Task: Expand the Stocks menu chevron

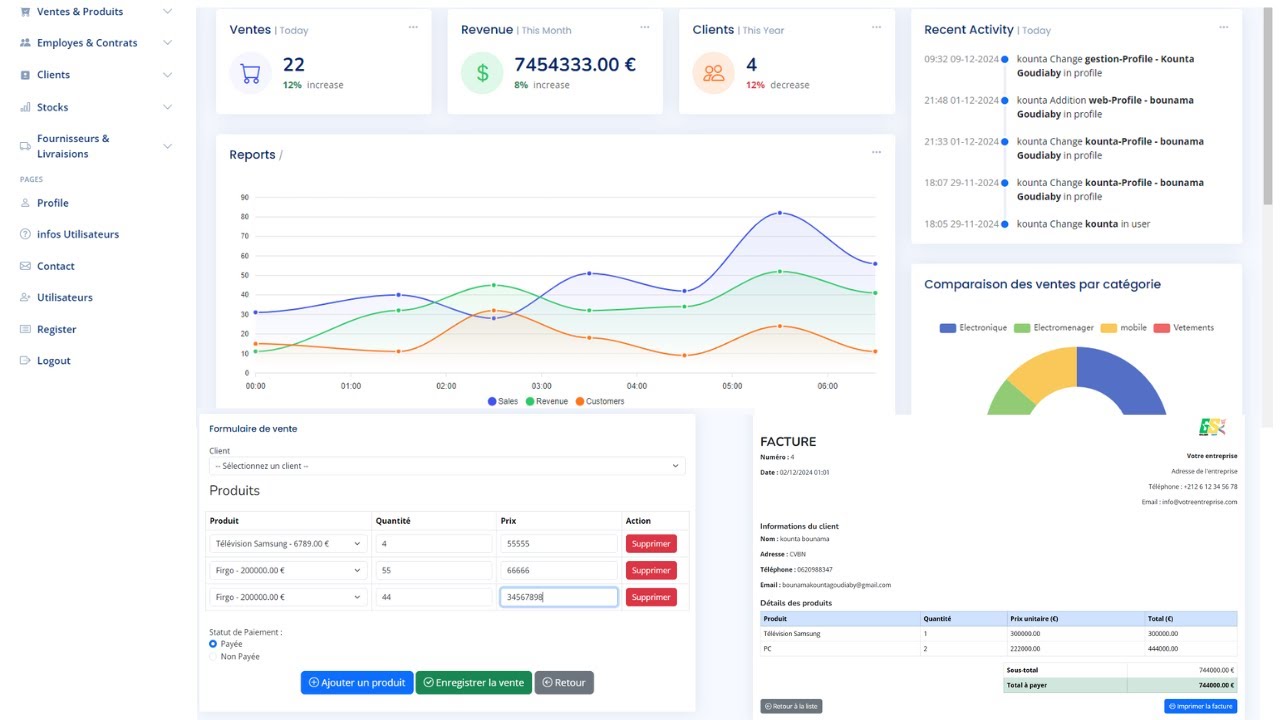Action: pos(167,107)
